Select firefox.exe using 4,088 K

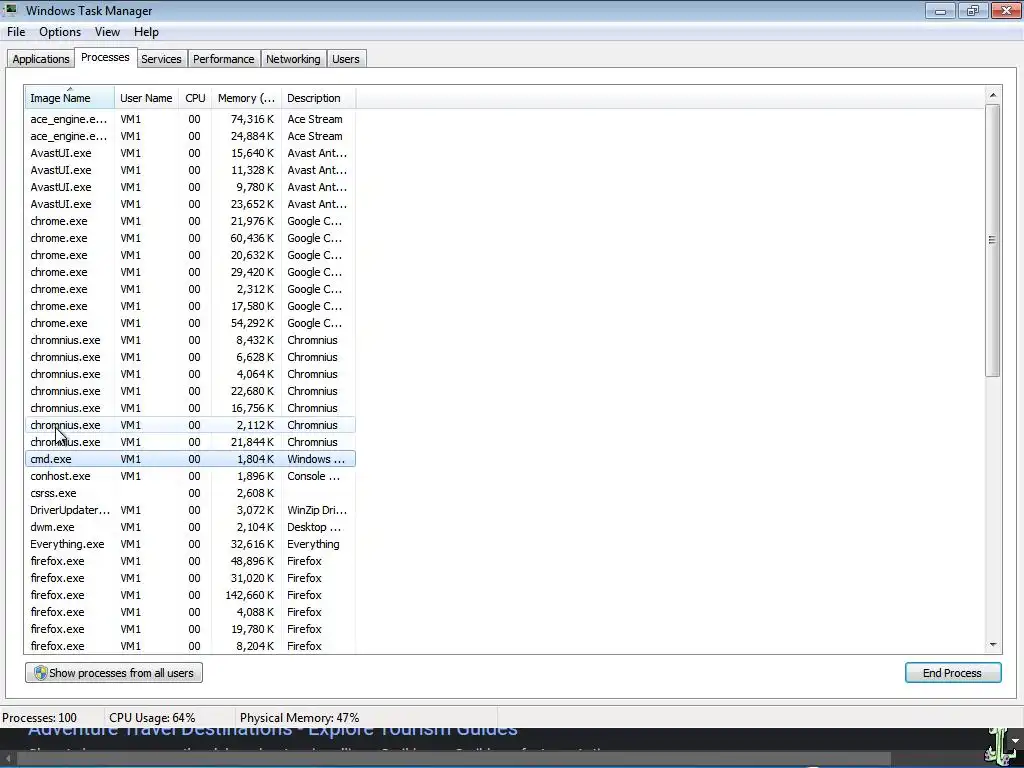pyautogui.click(x=190, y=612)
